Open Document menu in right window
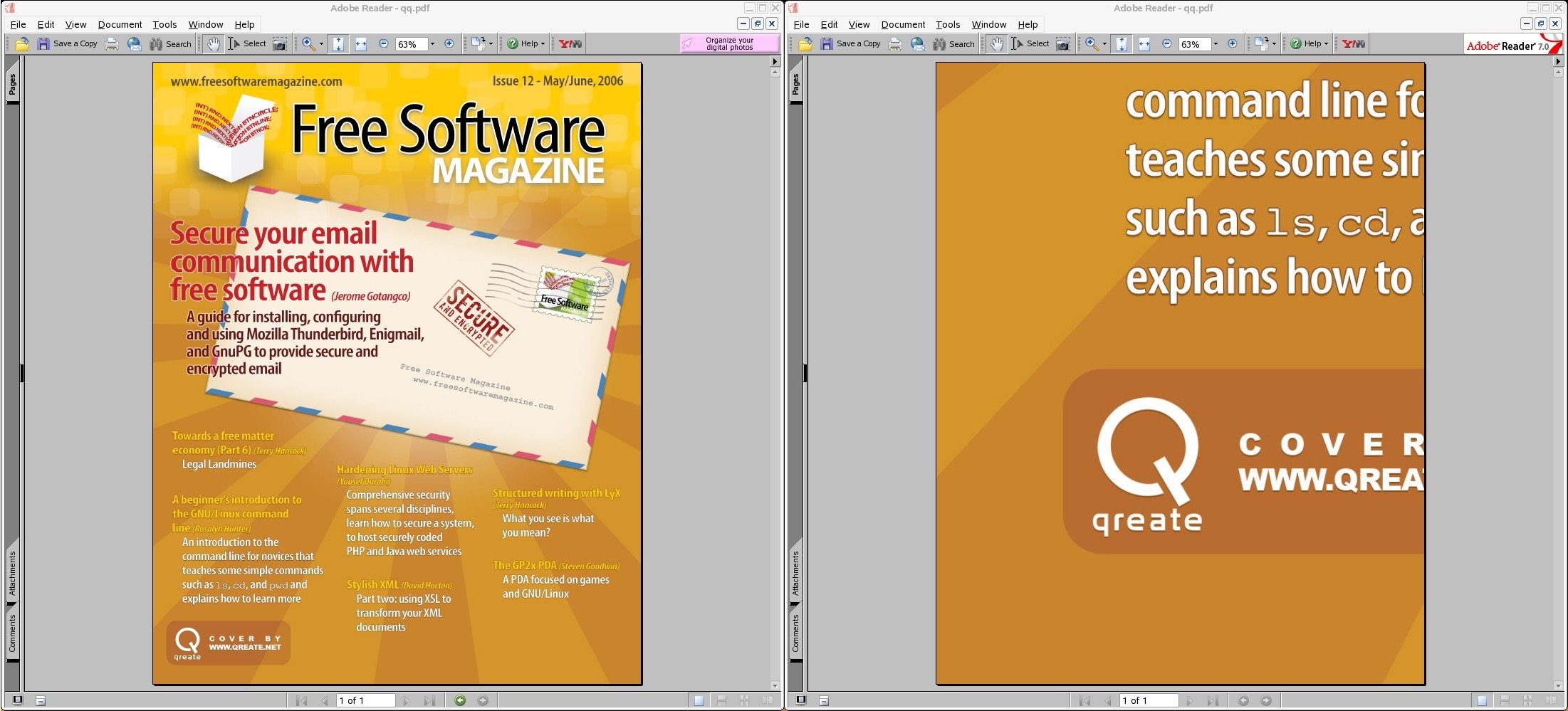Screen dimensions: 1568x711 click(903, 24)
